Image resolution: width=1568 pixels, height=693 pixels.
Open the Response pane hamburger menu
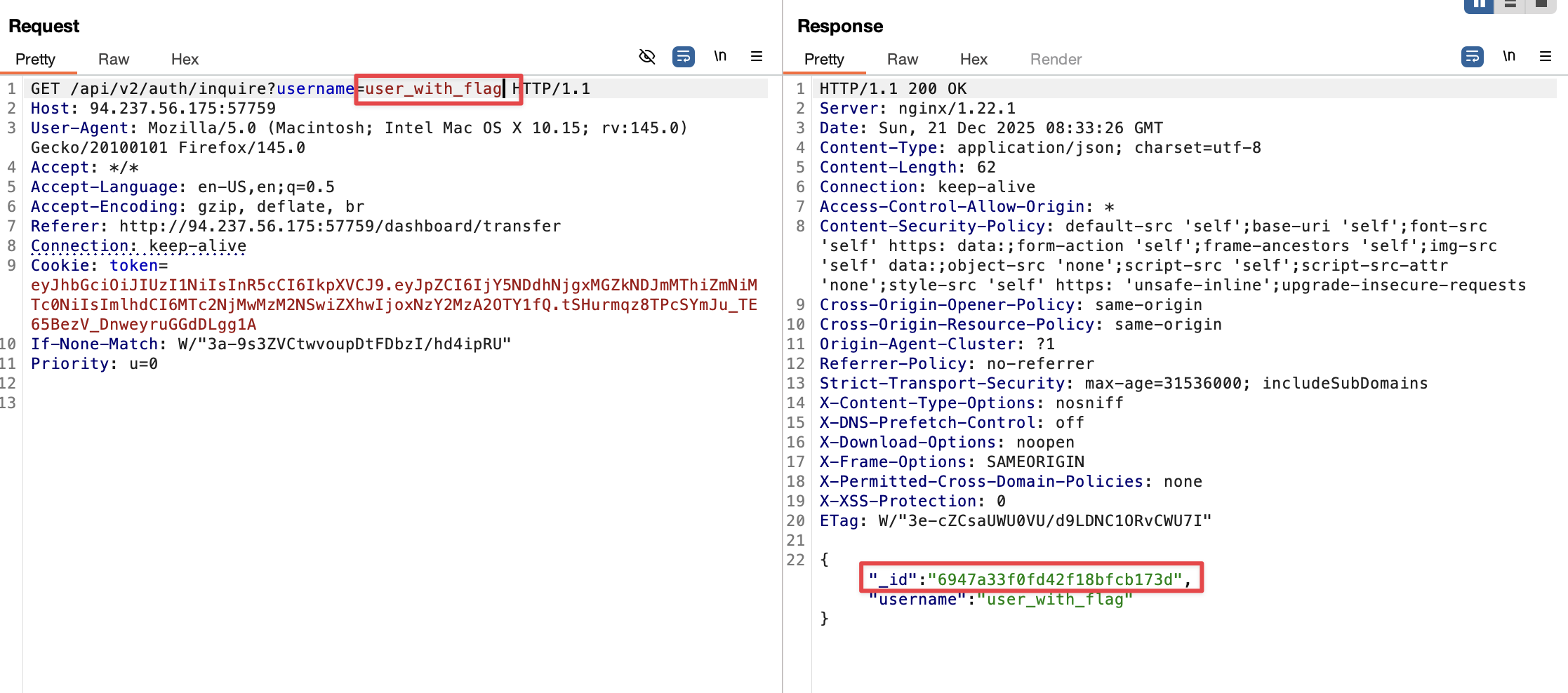[1546, 56]
